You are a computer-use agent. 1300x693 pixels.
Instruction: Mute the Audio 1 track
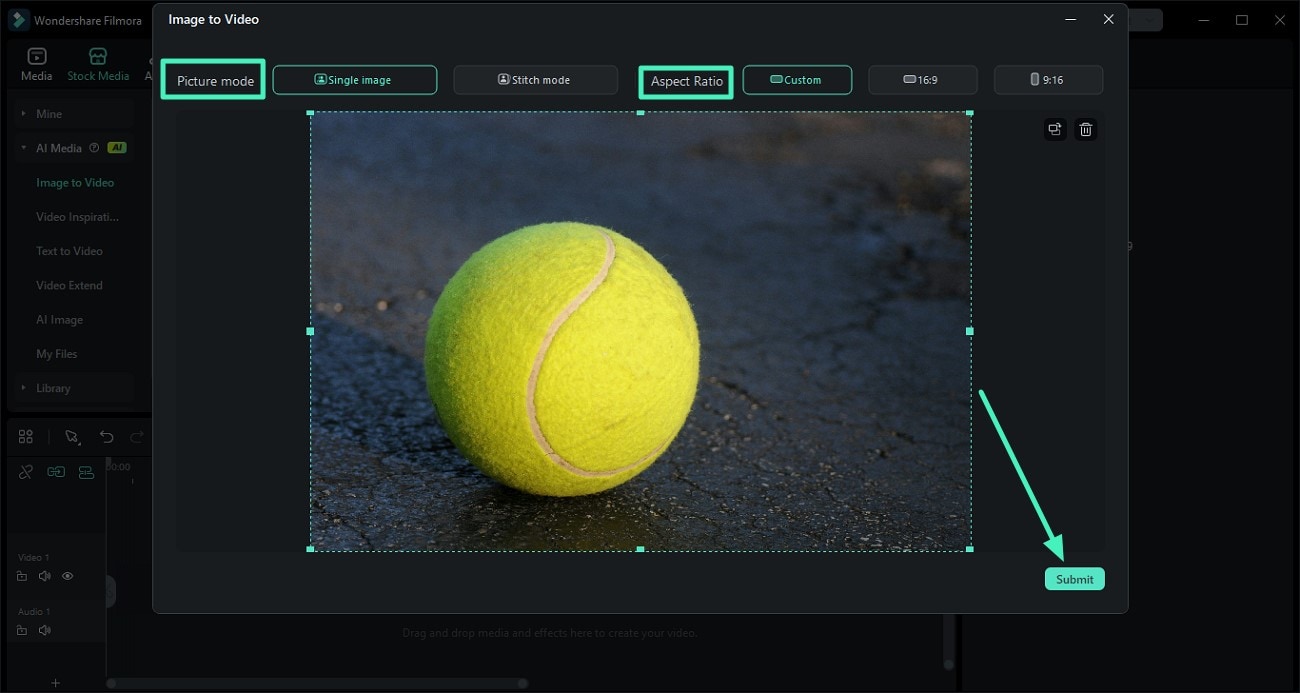[x=44, y=630]
